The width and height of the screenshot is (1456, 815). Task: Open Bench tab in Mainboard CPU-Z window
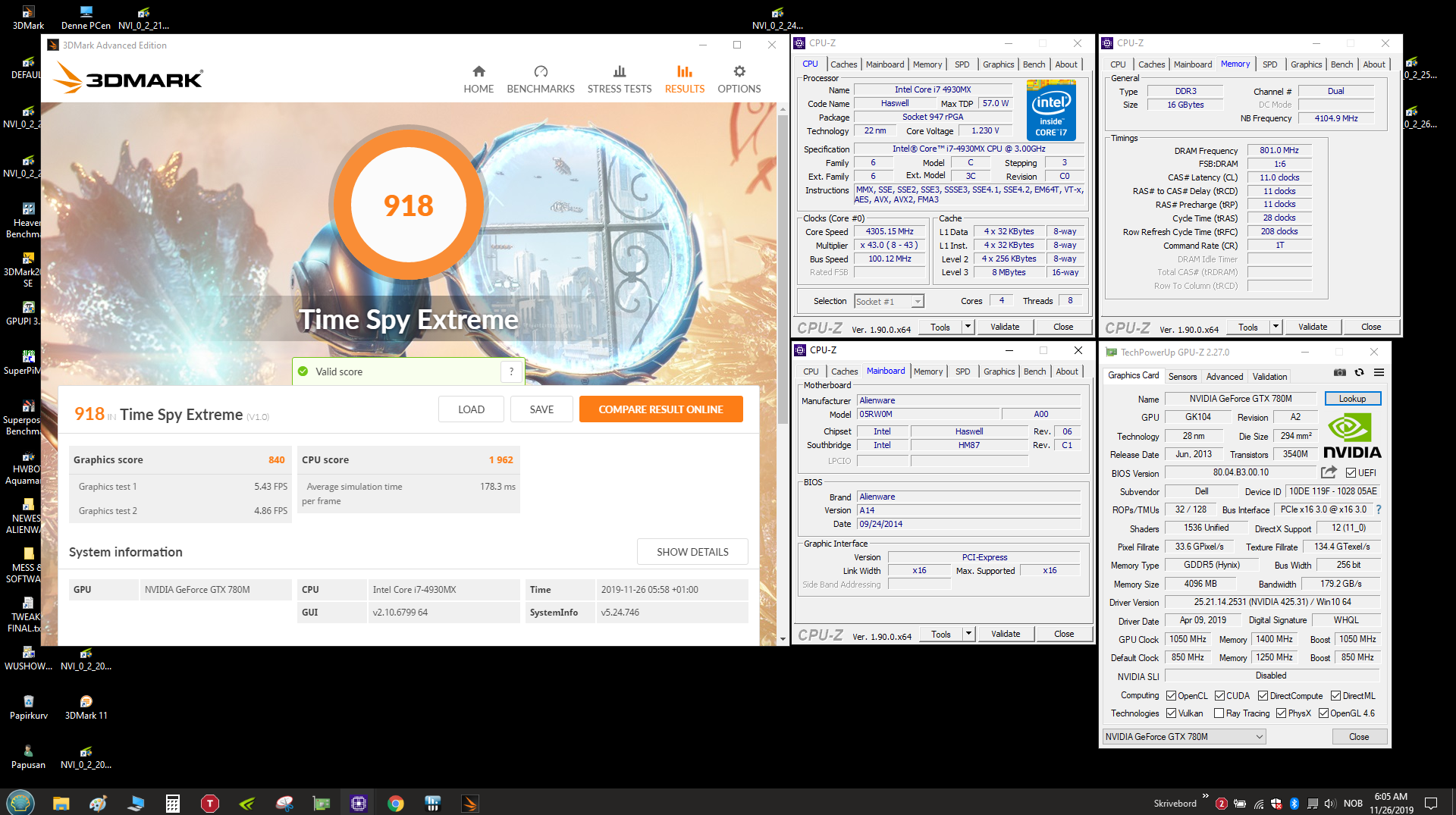[x=1034, y=371]
